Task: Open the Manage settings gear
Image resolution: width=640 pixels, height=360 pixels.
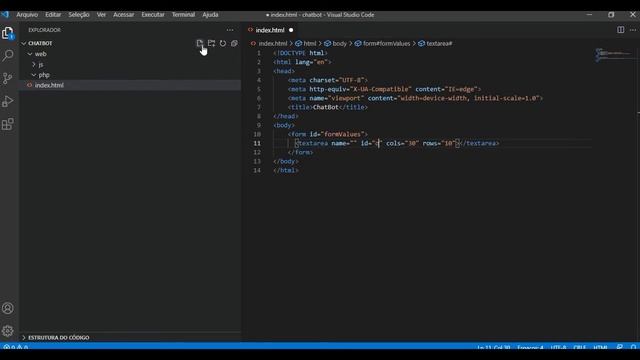Action: tap(8, 331)
